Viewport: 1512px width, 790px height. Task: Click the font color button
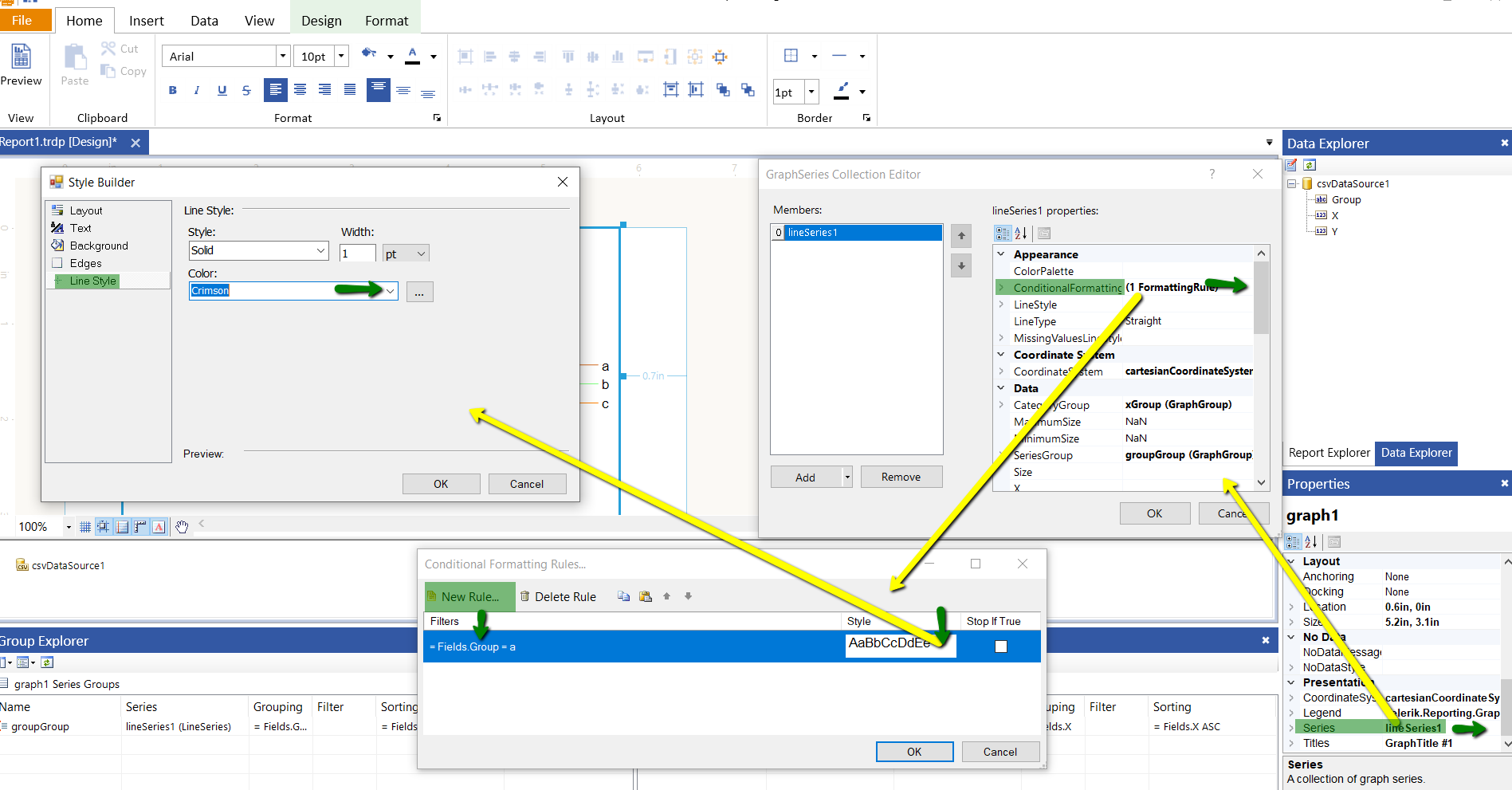(413, 56)
